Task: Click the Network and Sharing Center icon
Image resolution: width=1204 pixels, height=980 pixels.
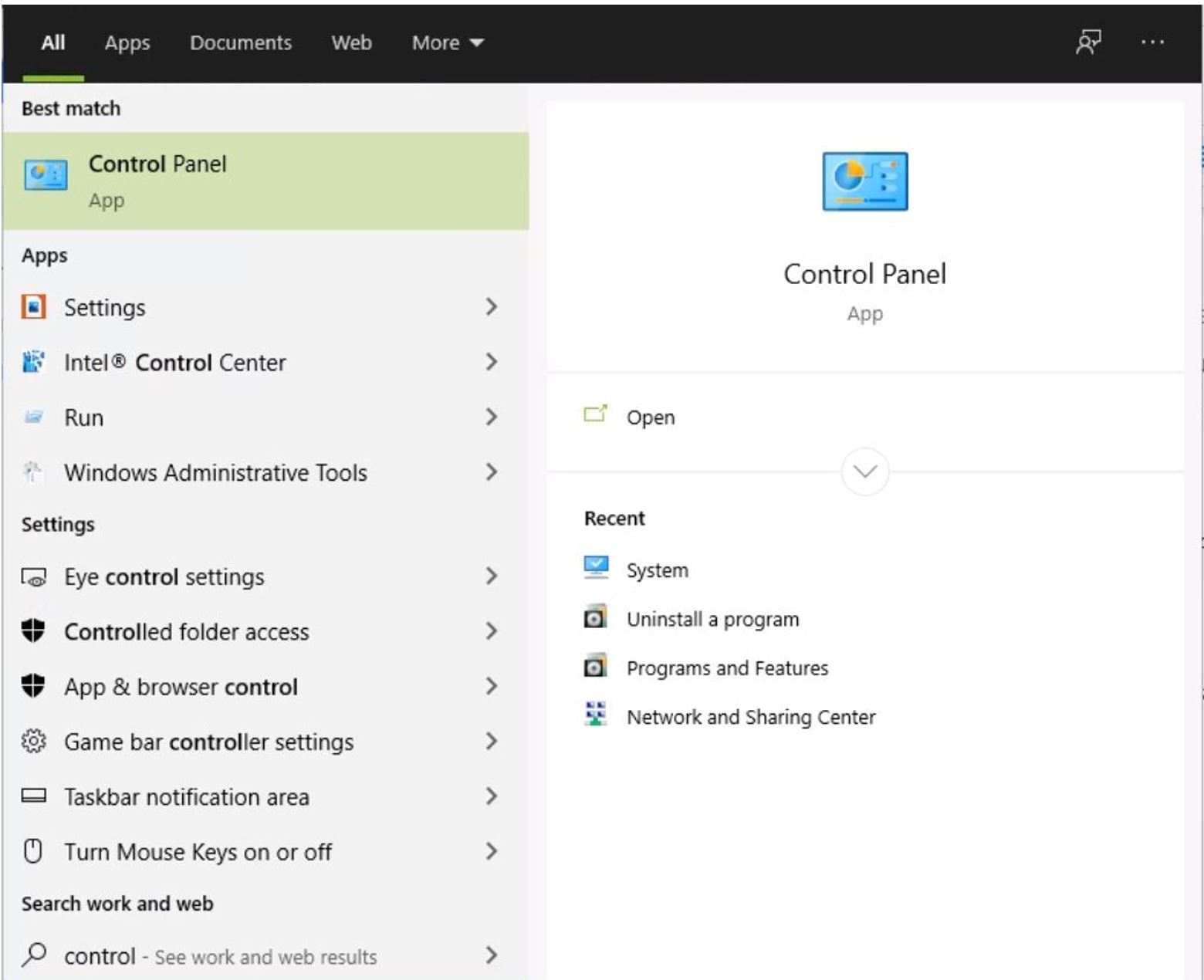Action: [596, 714]
